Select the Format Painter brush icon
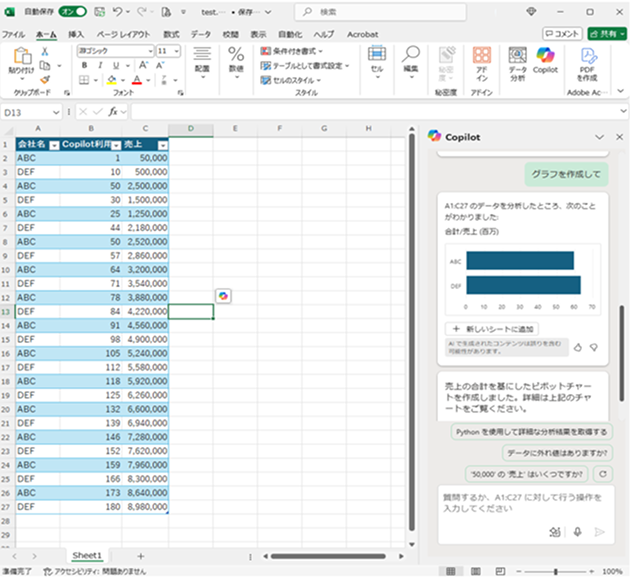This screenshot has height=578, width=630. pyautogui.click(x=45, y=80)
